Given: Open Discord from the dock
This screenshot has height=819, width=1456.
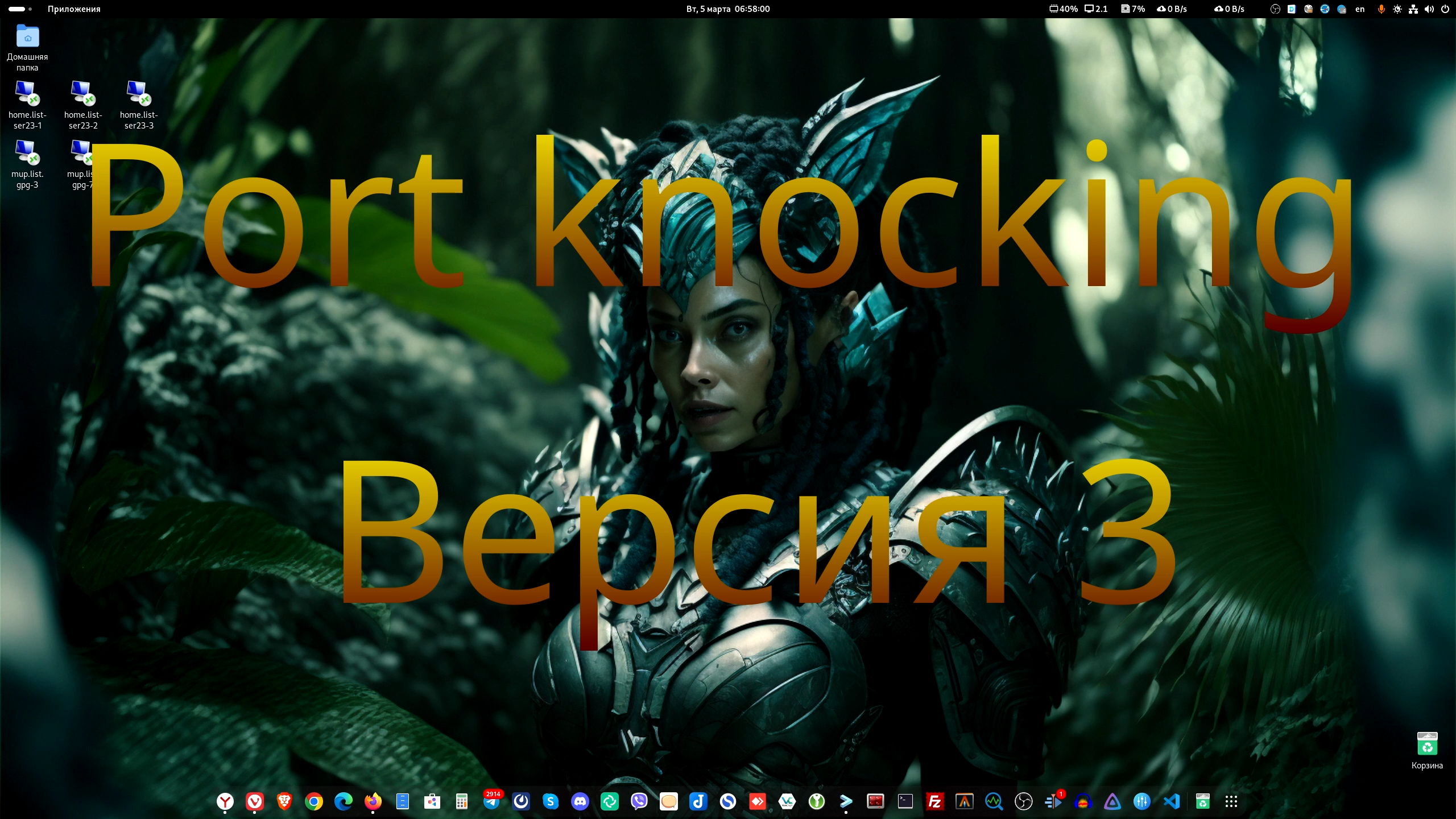Looking at the screenshot, I should point(580,801).
